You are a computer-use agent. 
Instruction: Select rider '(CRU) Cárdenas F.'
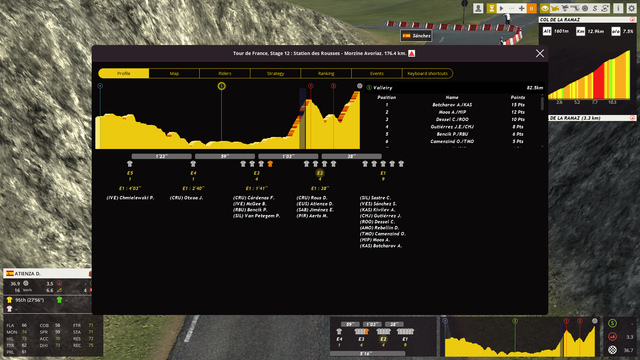point(253,198)
